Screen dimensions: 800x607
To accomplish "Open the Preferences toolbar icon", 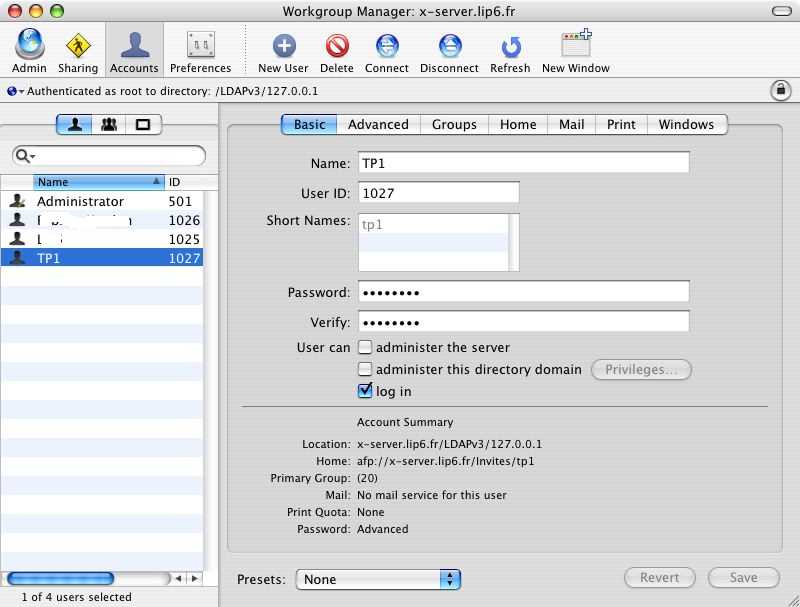I will (x=200, y=46).
